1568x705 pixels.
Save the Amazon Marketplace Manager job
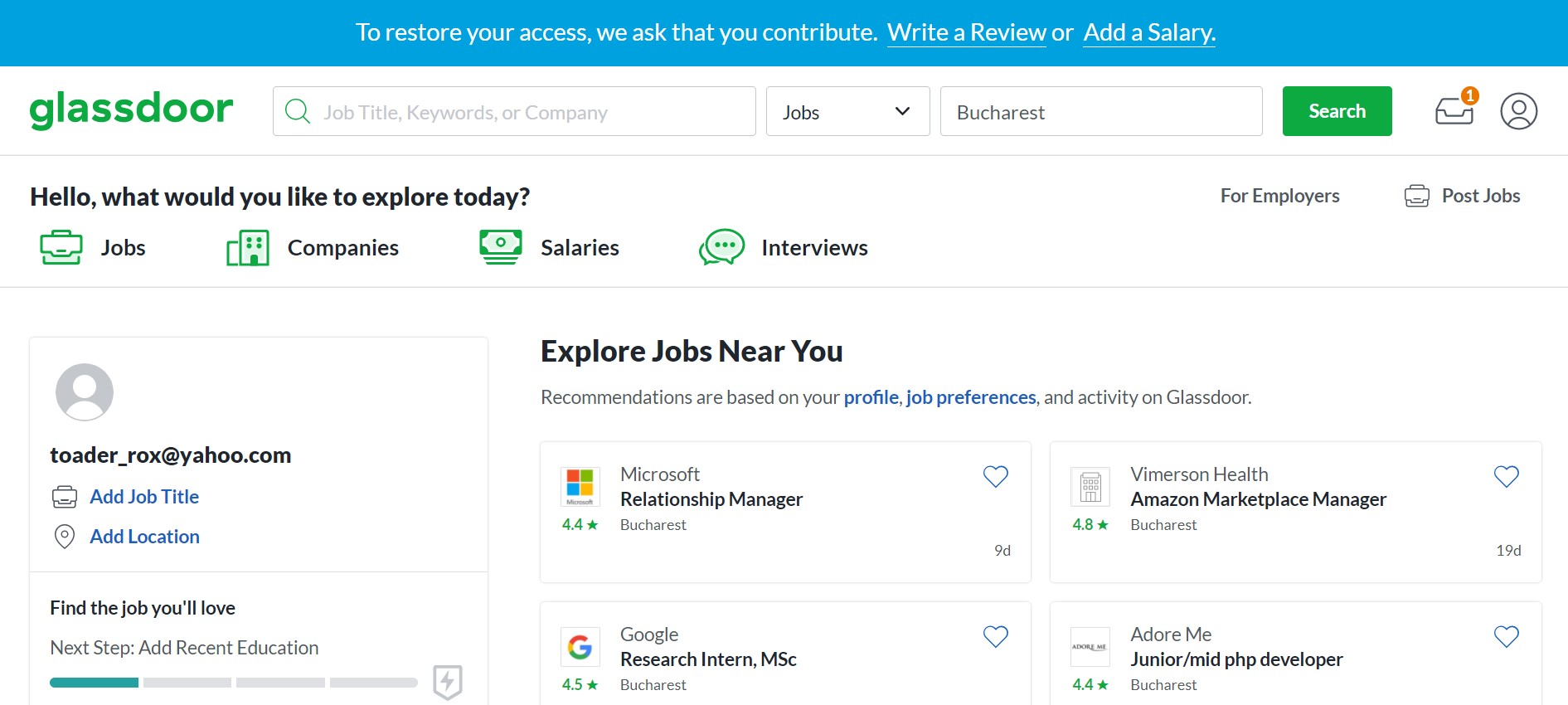point(1507,476)
